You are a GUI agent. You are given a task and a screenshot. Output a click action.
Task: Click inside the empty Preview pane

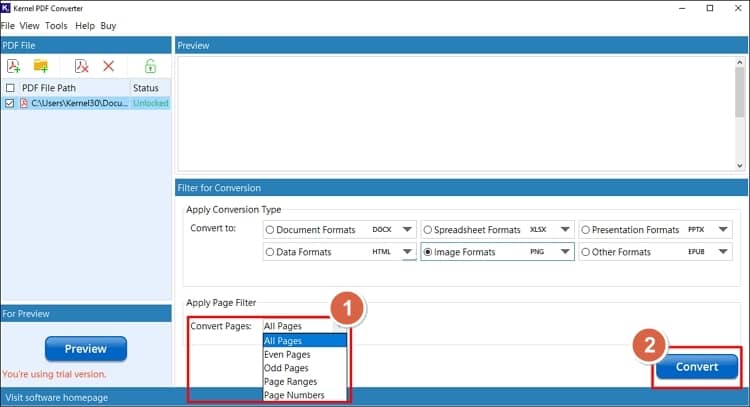pyautogui.click(x=457, y=114)
